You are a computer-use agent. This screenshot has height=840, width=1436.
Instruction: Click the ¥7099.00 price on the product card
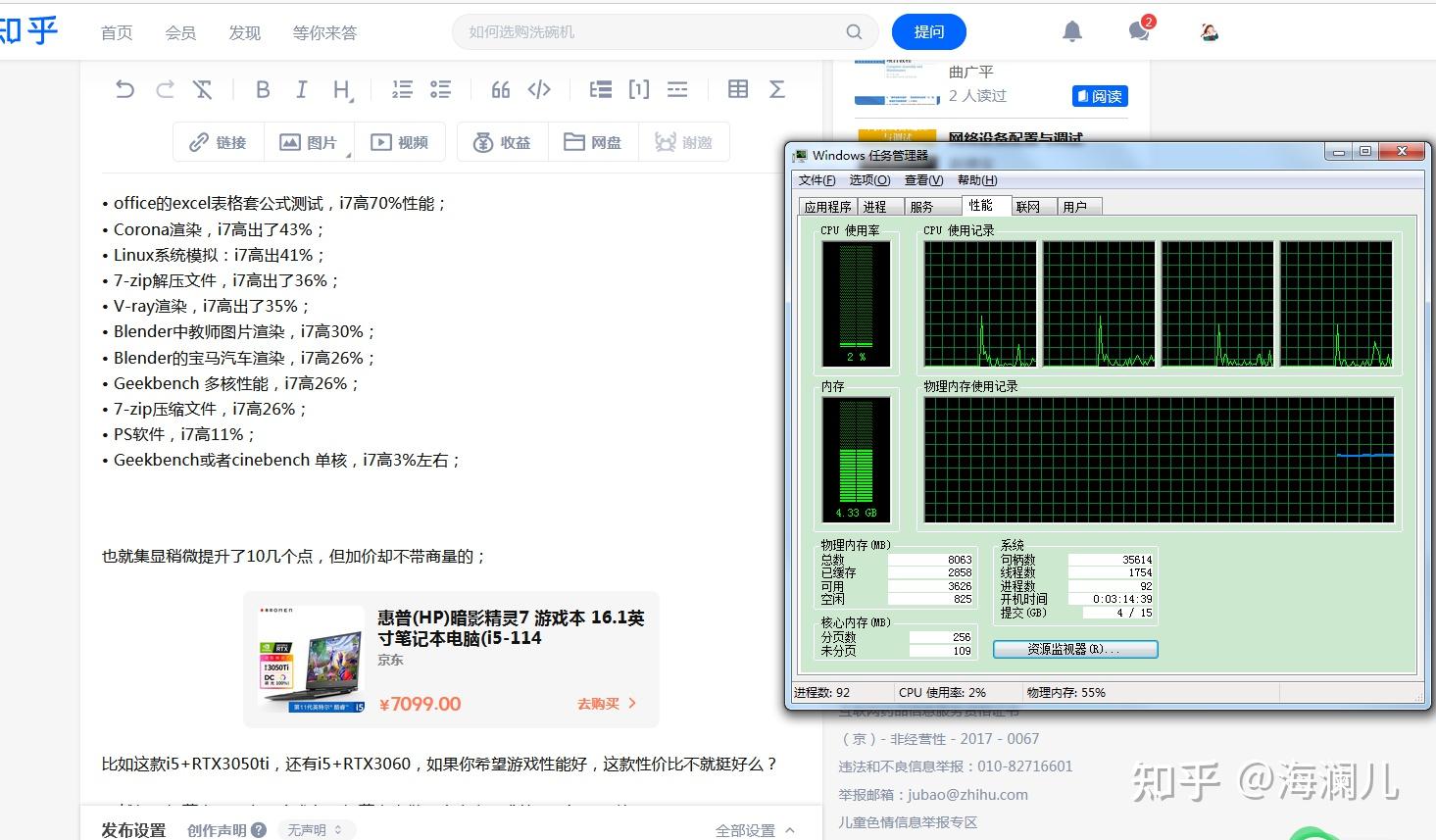(x=420, y=704)
